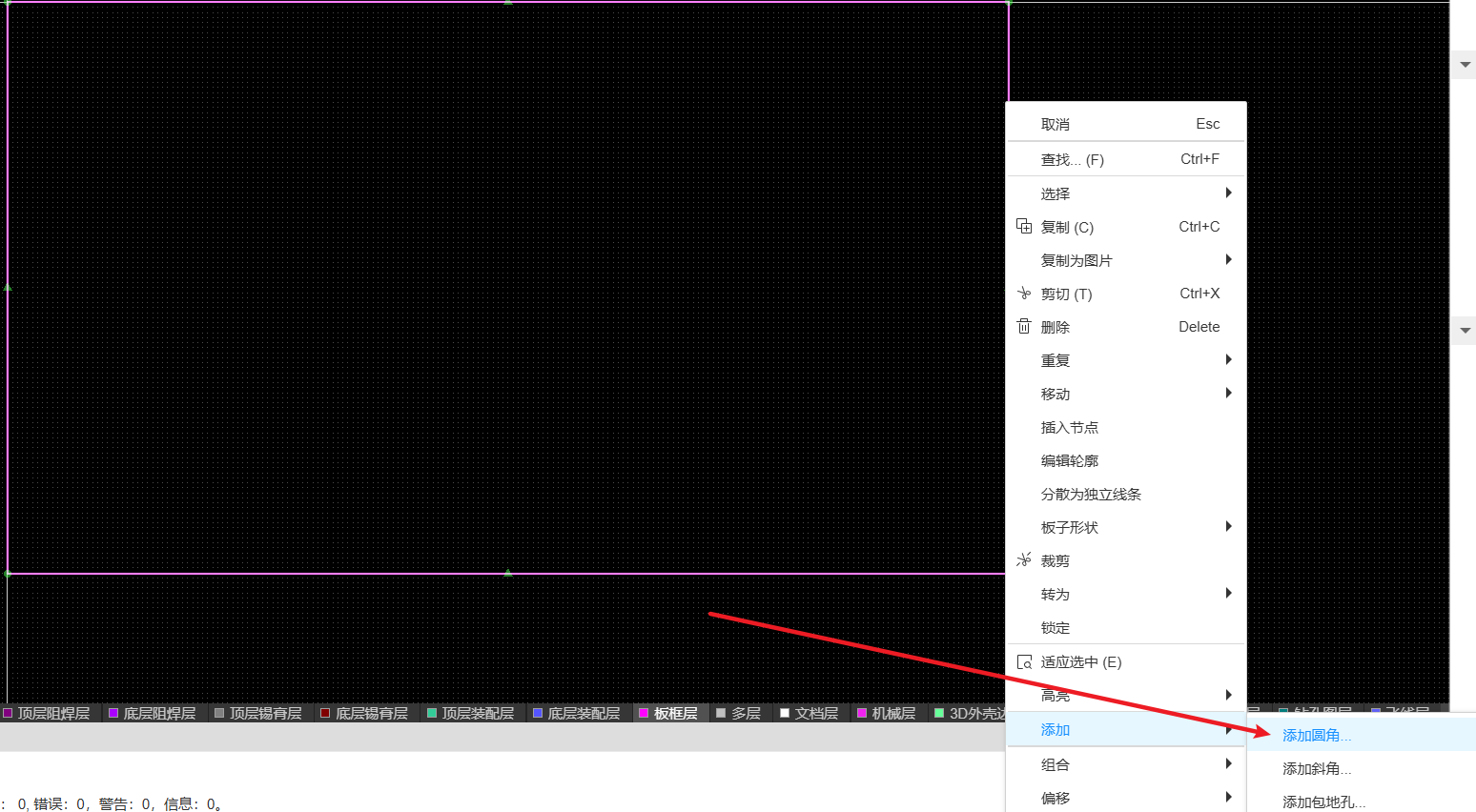1476x812 pixels.
Task: Click the 错误: 0 status text
Action: pyautogui.click(x=60, y=803)
